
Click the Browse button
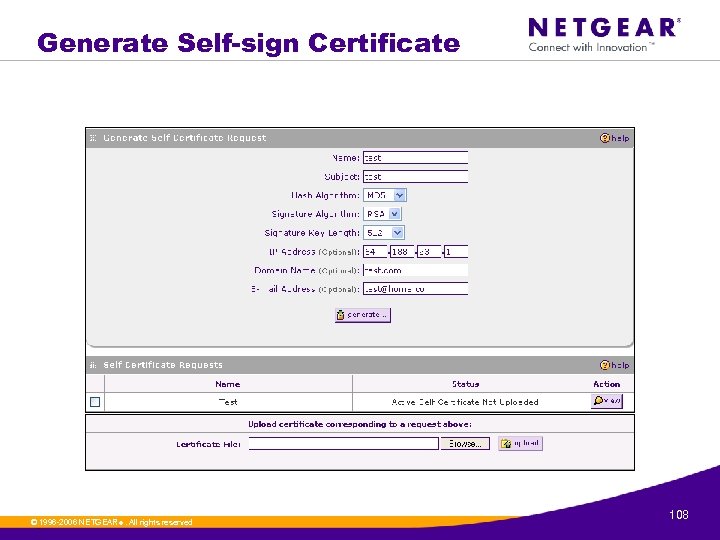(x=465, y=444)
